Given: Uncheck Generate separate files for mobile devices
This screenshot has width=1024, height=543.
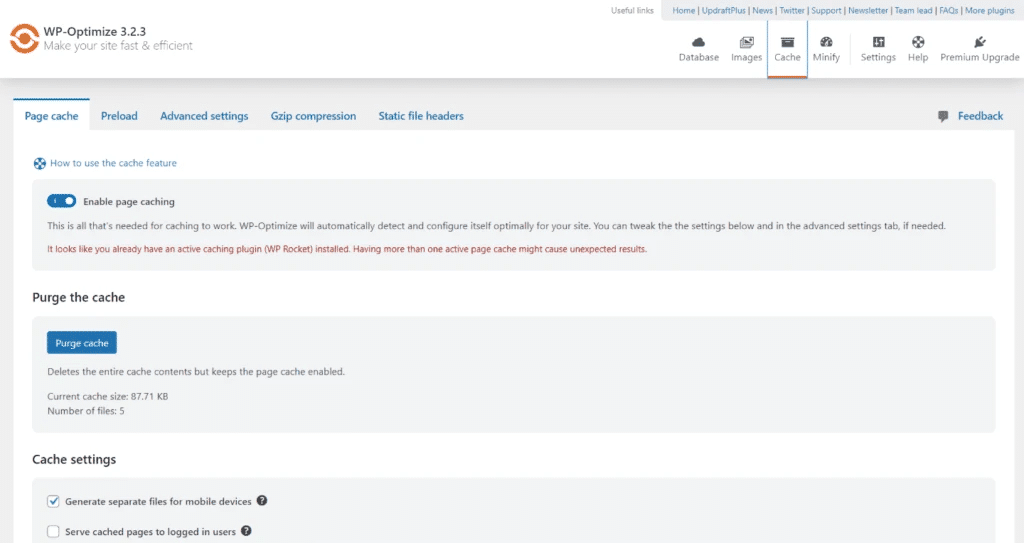Looking at the screenshot, I should coord(54,501).
